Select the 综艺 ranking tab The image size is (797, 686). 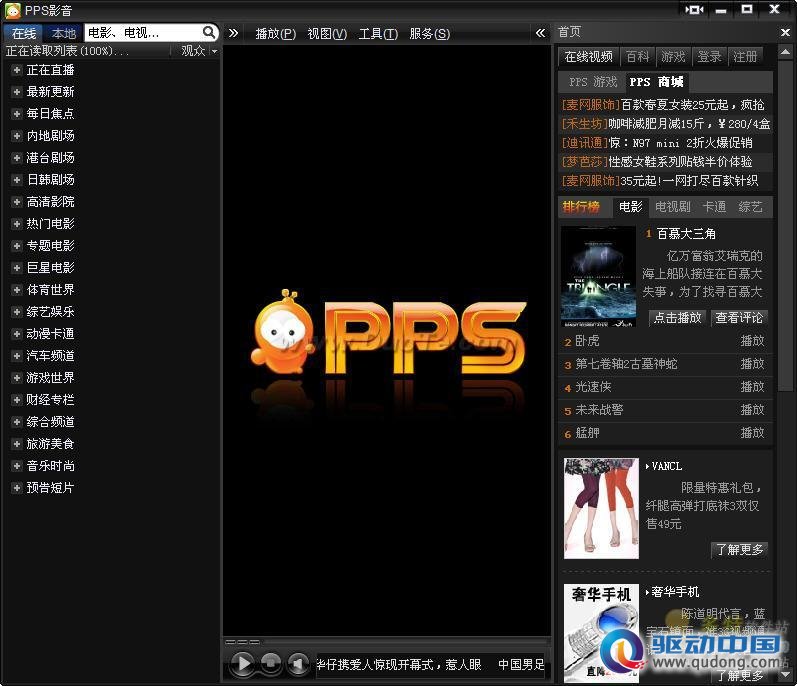(x=750, y=207)
